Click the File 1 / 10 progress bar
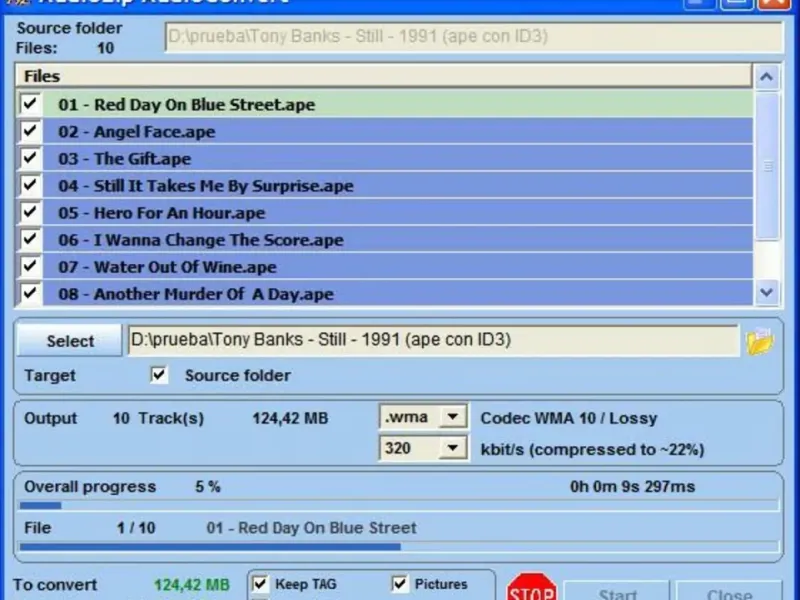This screenshot has height=600, width=800. pyautogui.click(x=399, y=547)
